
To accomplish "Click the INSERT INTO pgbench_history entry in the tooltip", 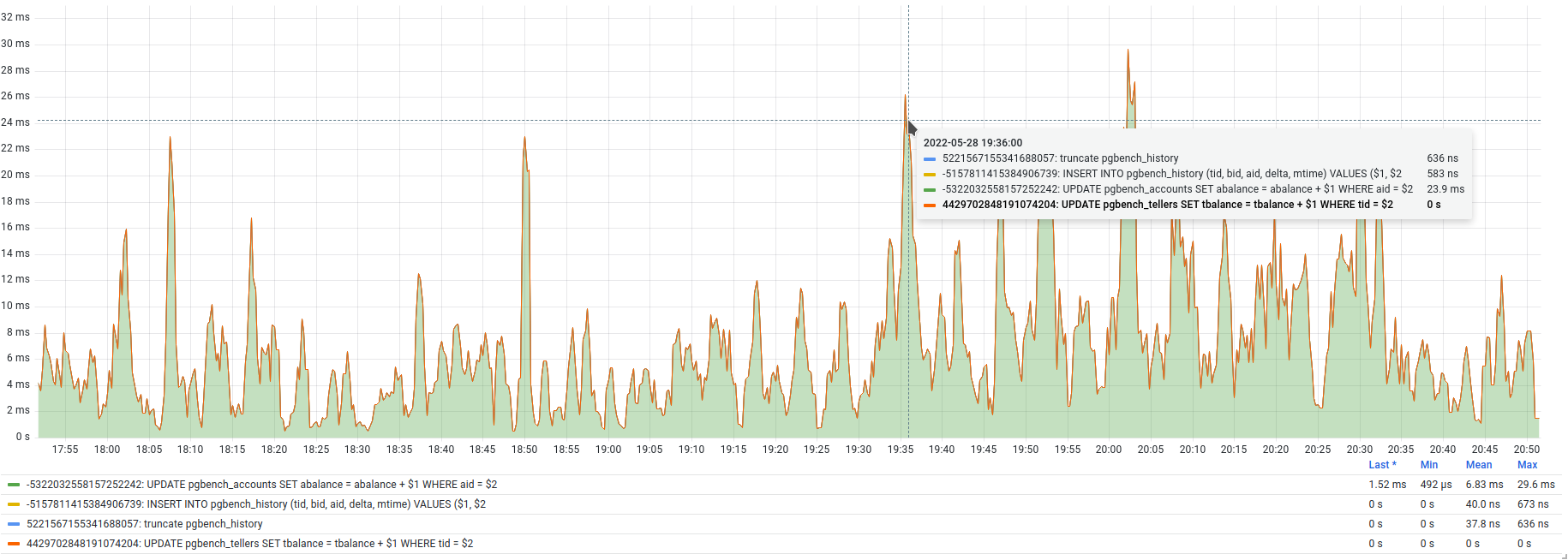I will pyautogui.click(x=1171, y=174).
